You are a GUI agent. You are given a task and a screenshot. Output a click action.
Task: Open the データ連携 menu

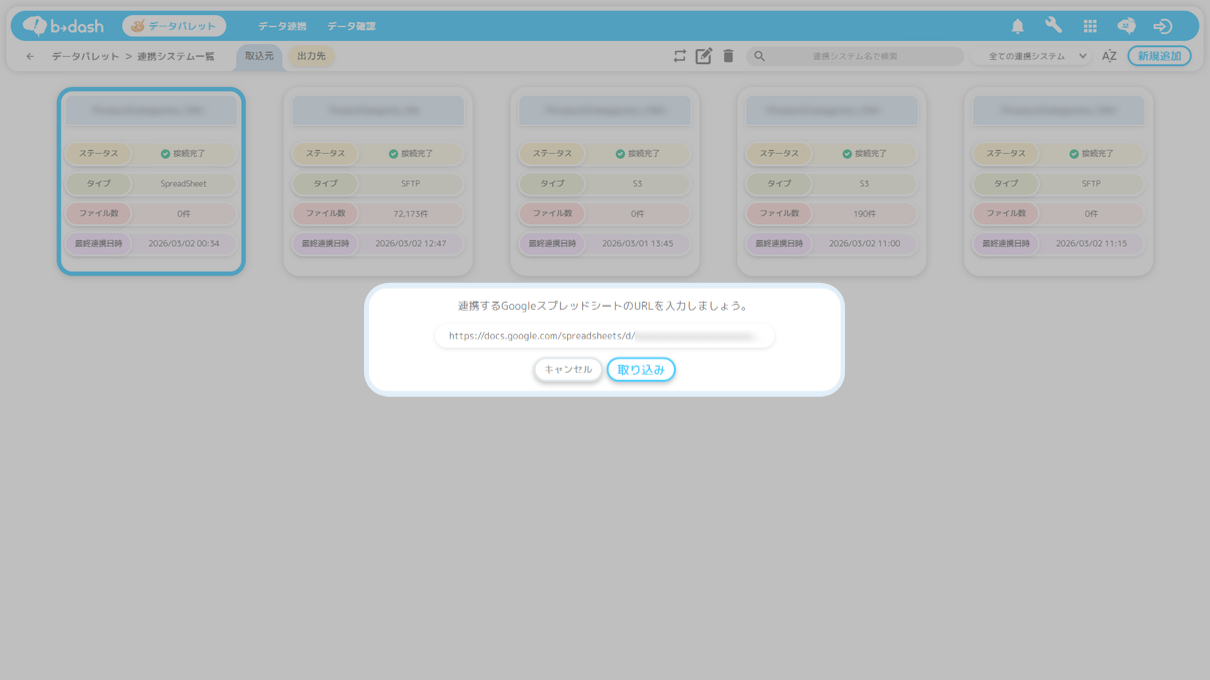coord(282,26)
